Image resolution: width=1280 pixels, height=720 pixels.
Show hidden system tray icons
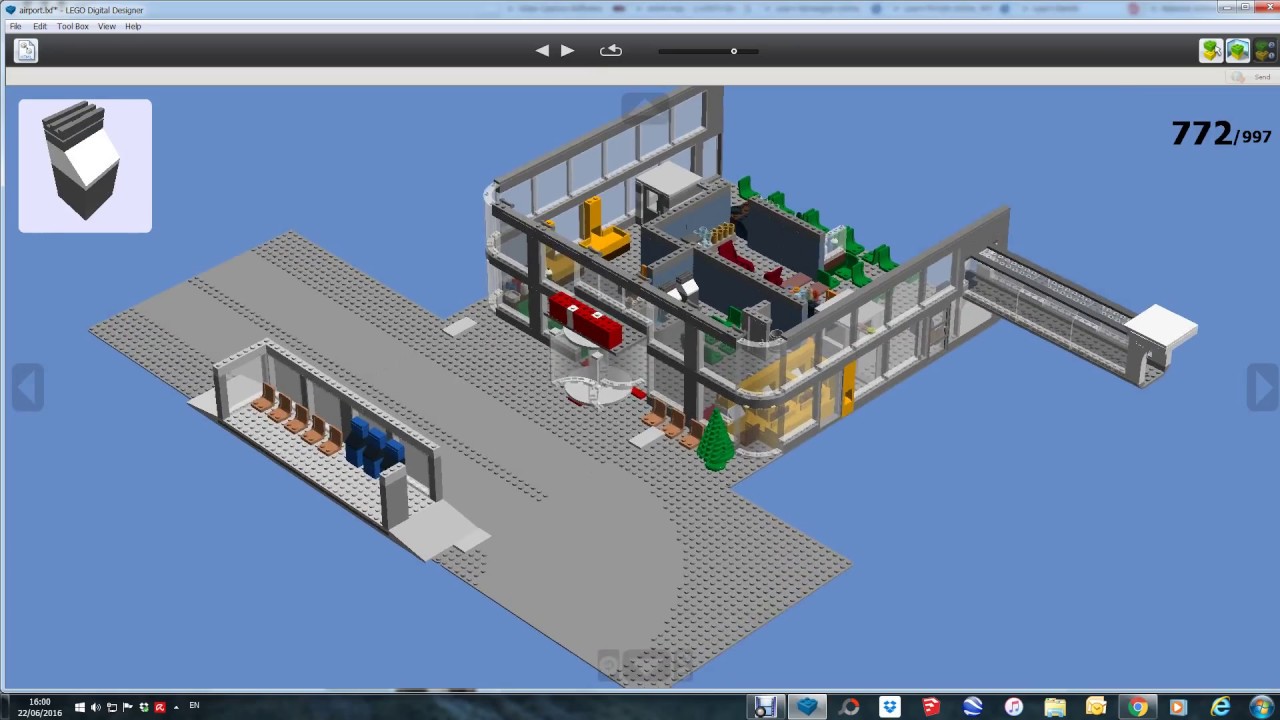click(175, 707)
